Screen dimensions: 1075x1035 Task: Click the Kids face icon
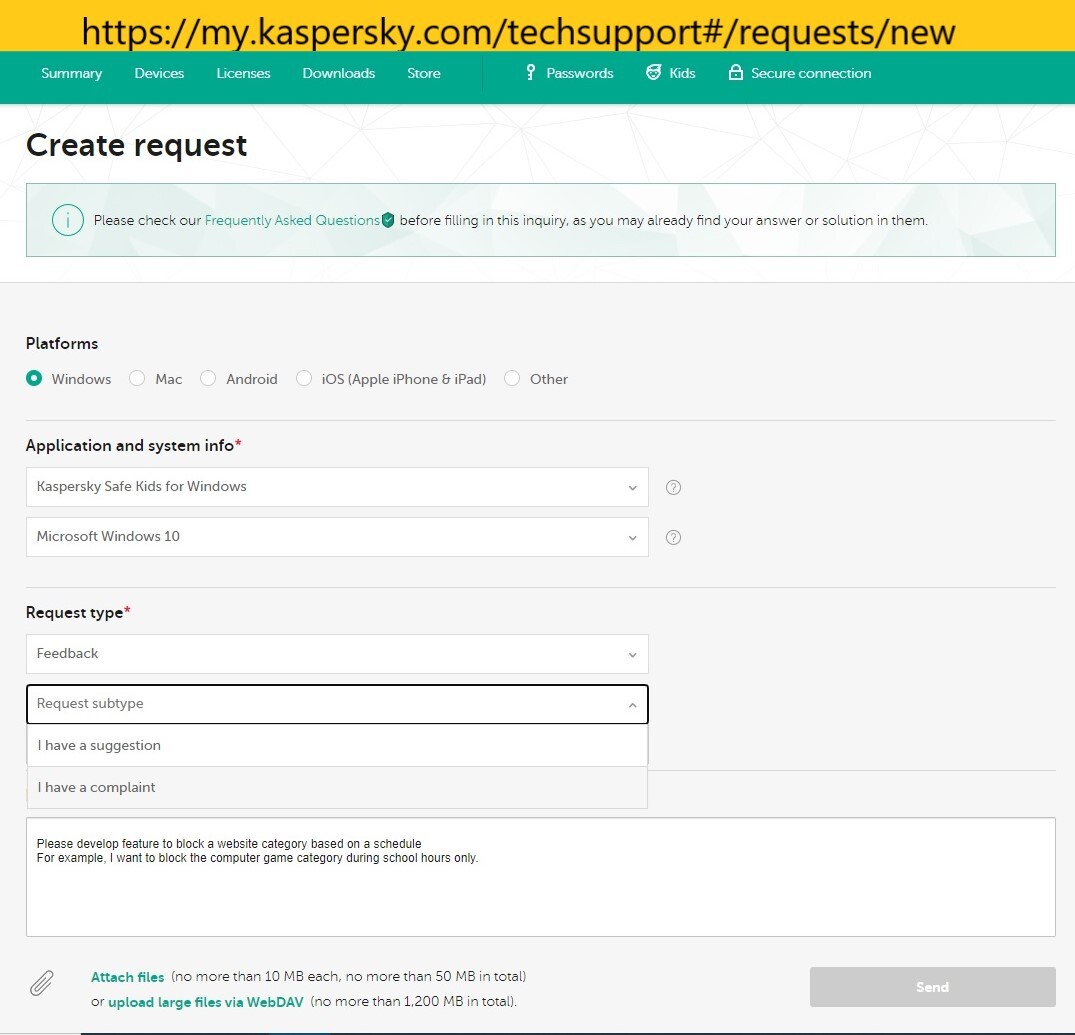(x=654, y=73)
